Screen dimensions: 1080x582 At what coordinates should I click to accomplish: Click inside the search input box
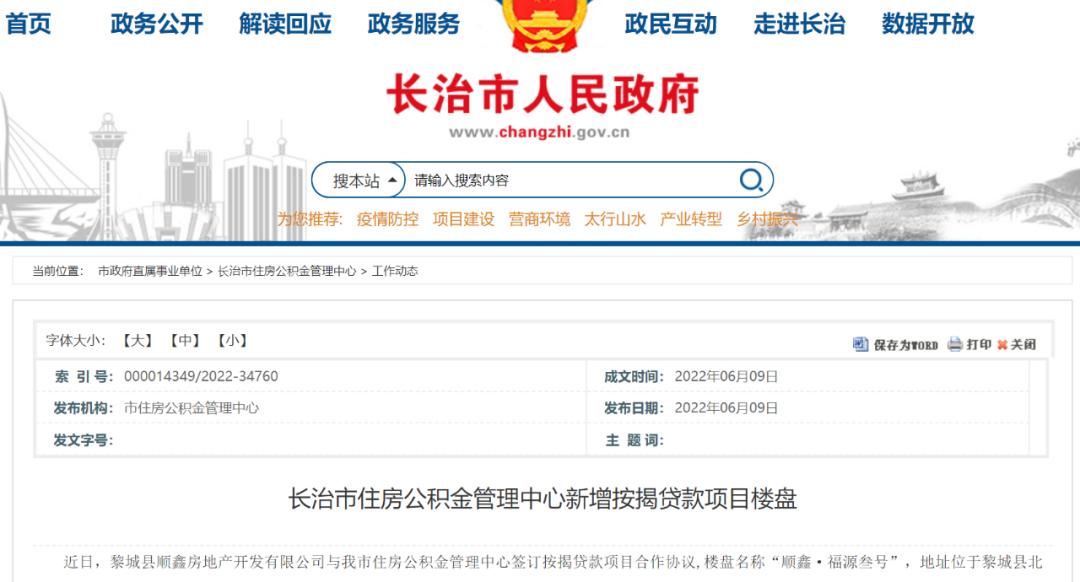(550, 180)
